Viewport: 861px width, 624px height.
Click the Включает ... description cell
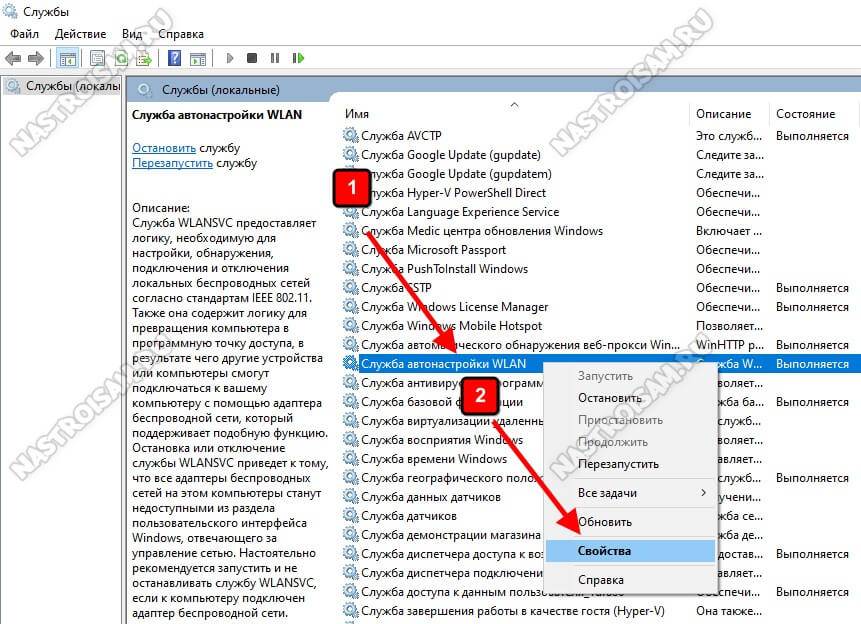729,231
